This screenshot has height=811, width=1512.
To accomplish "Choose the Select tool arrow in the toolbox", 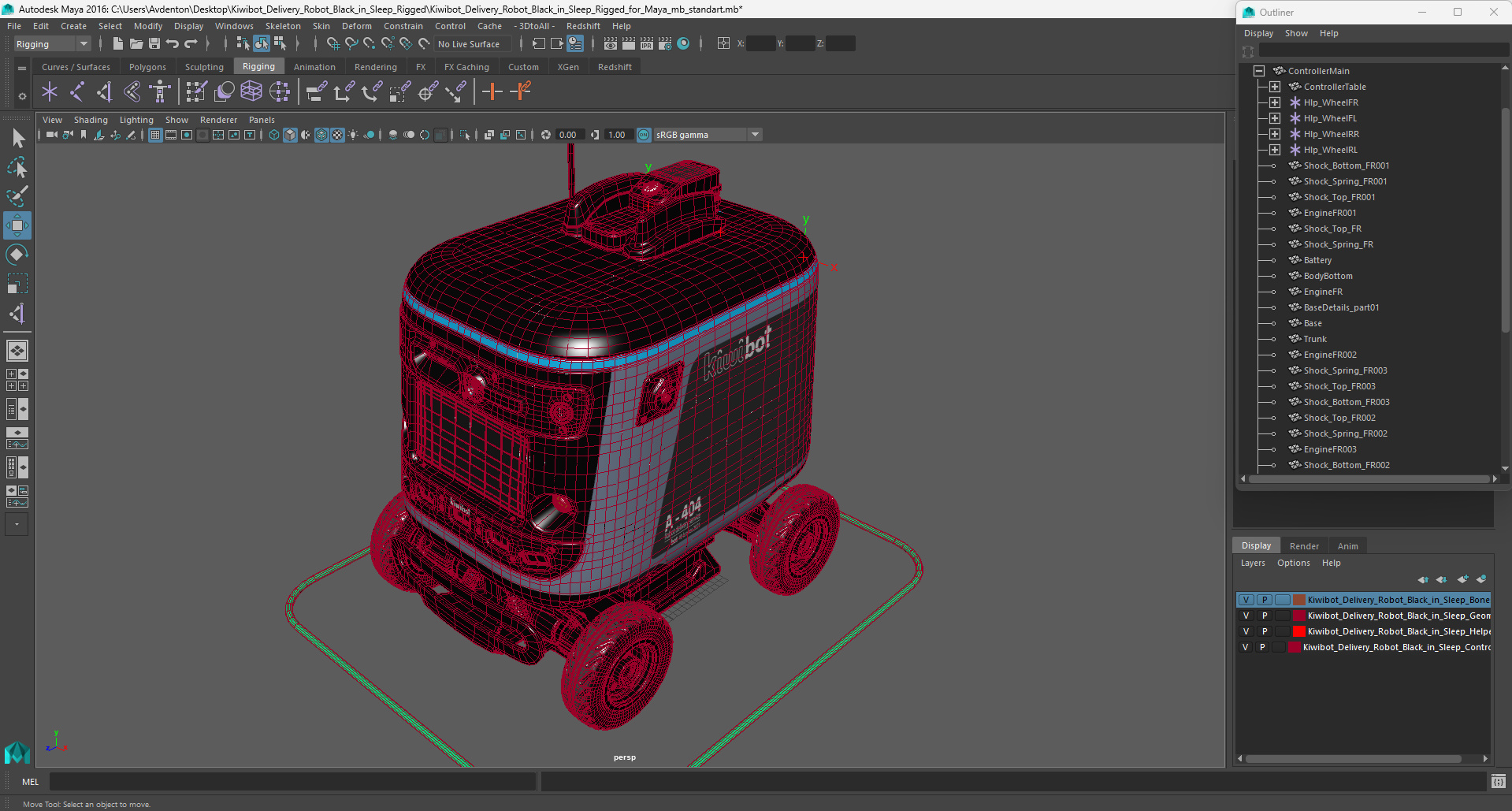I will coord(17,139).
